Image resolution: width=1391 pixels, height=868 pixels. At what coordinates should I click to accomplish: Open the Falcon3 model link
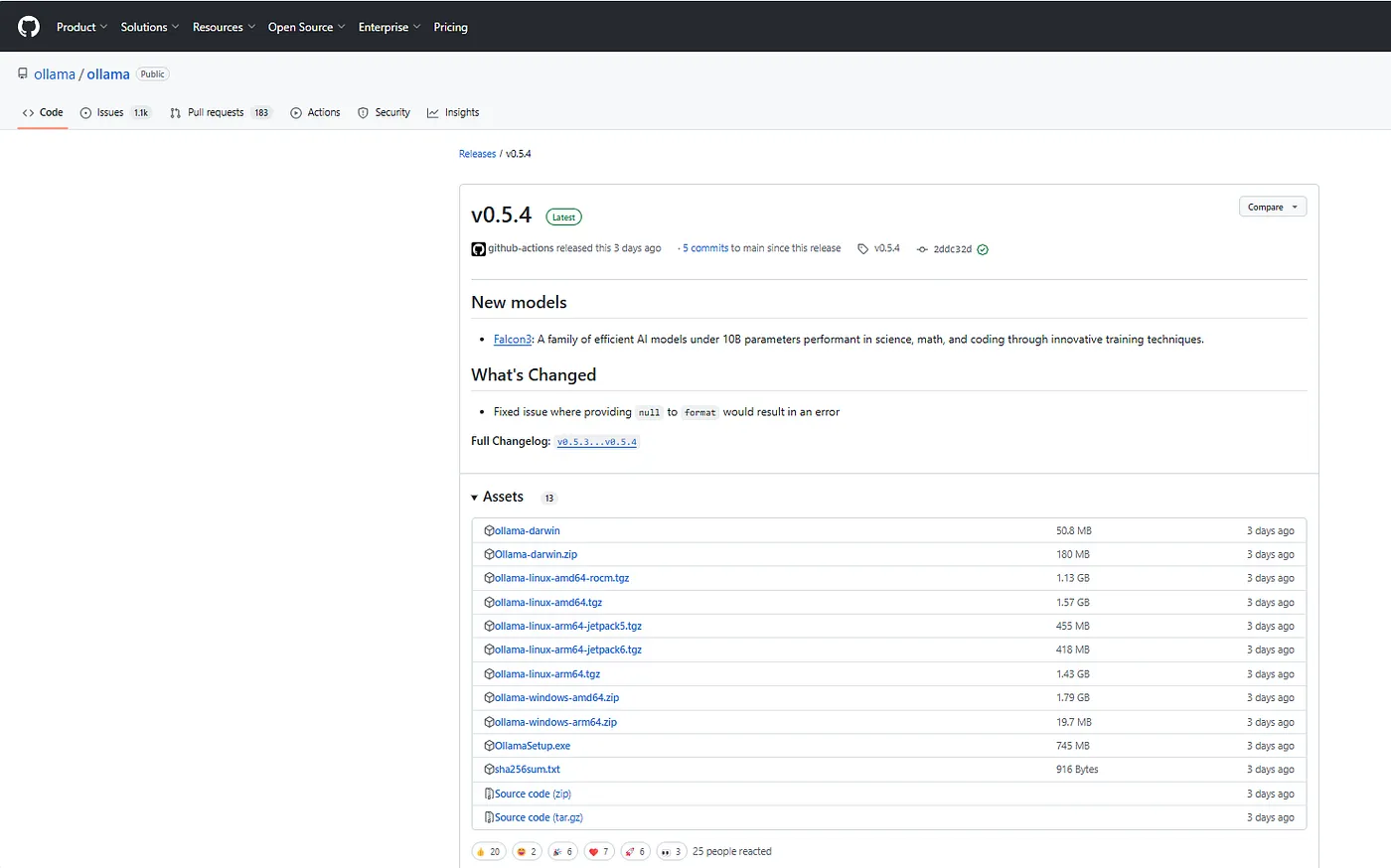pos(513,340)
